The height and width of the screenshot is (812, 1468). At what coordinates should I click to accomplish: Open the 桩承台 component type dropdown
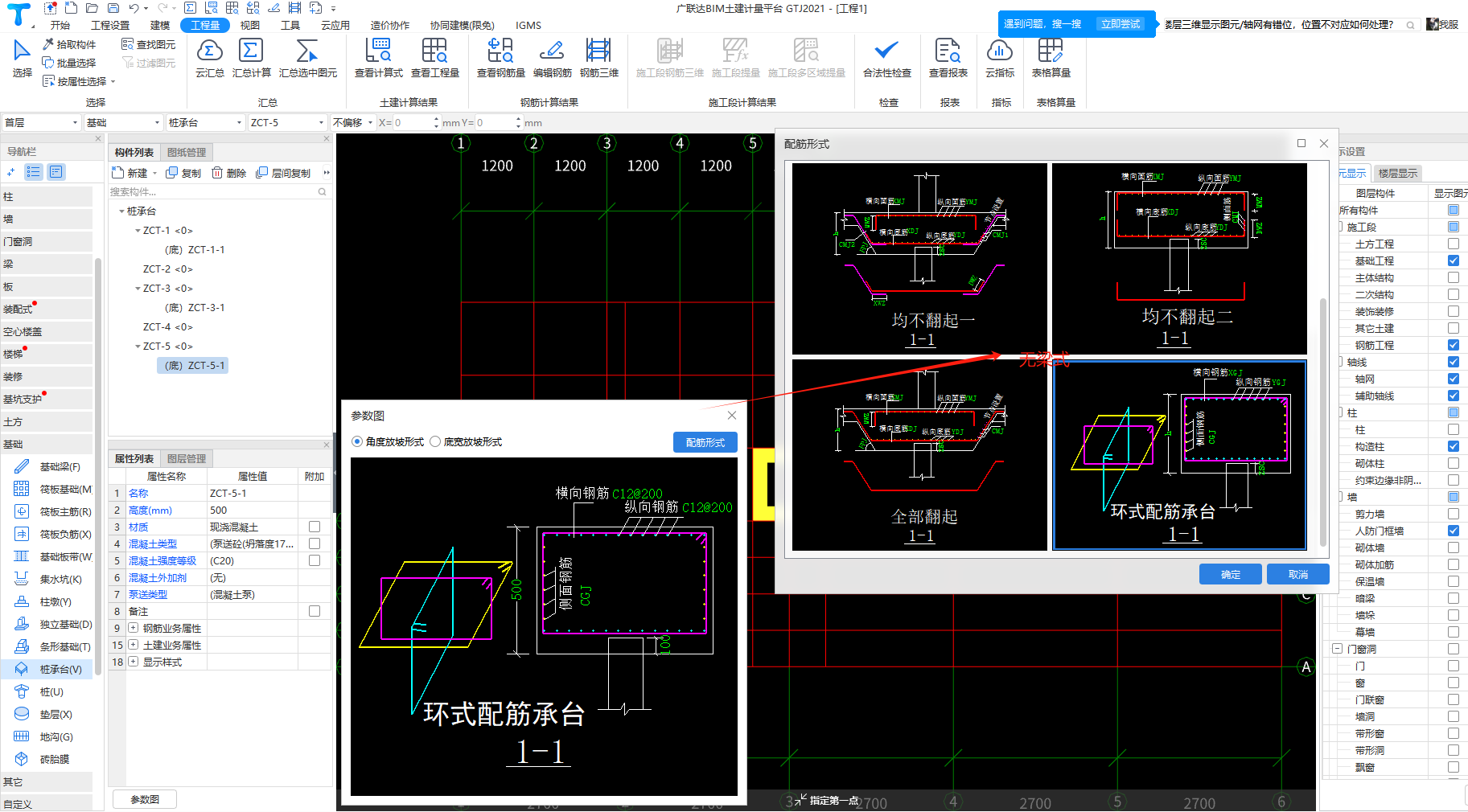pos(205,122)
